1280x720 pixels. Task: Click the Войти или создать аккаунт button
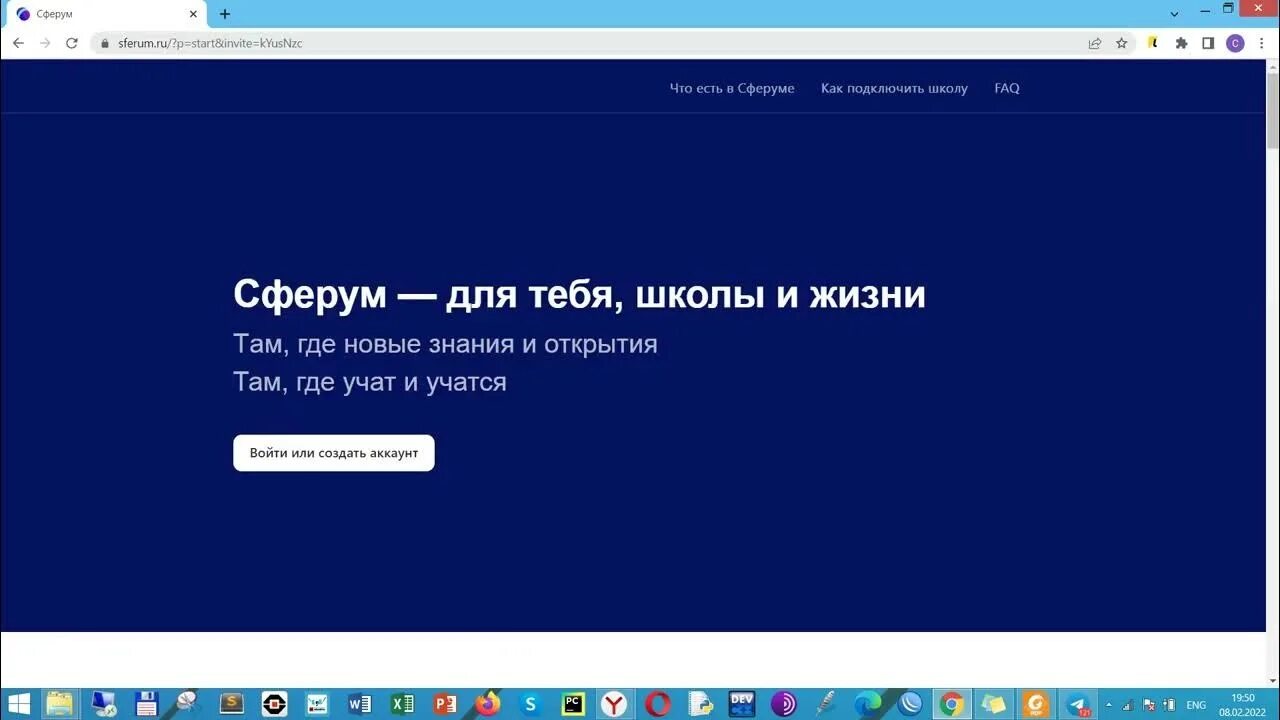(333, 452)
